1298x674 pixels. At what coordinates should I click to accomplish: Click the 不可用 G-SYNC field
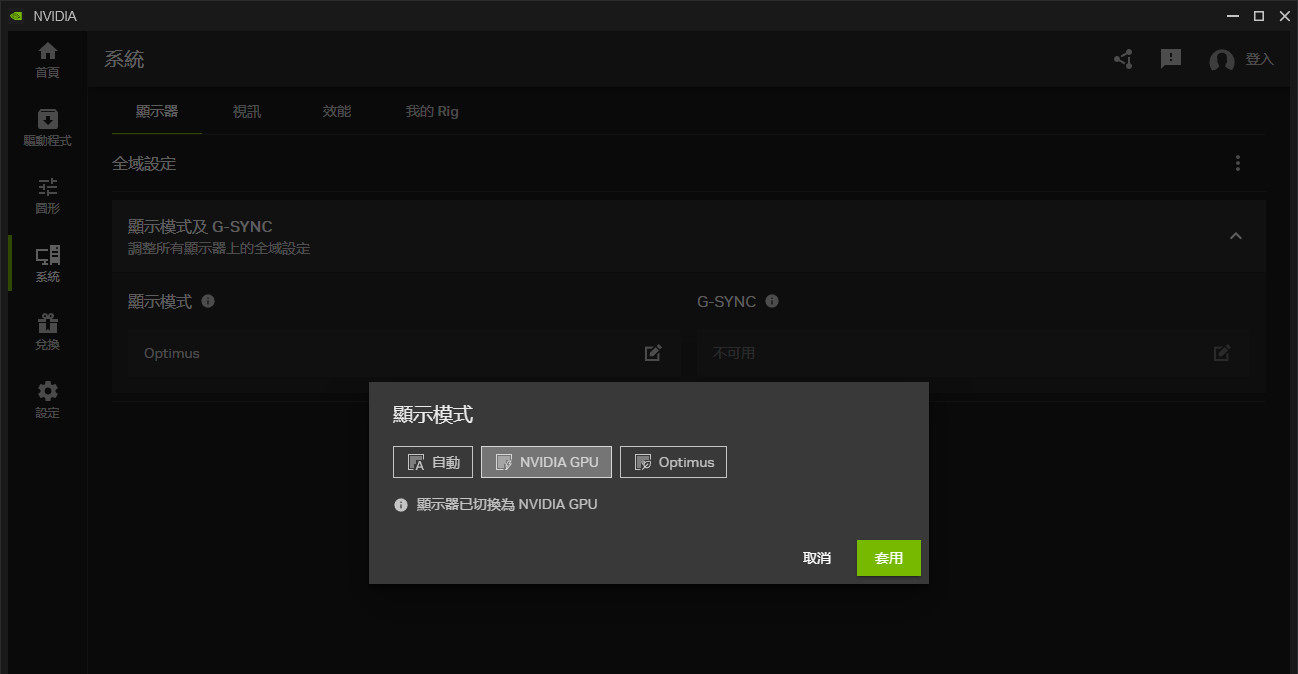[974, 353]
